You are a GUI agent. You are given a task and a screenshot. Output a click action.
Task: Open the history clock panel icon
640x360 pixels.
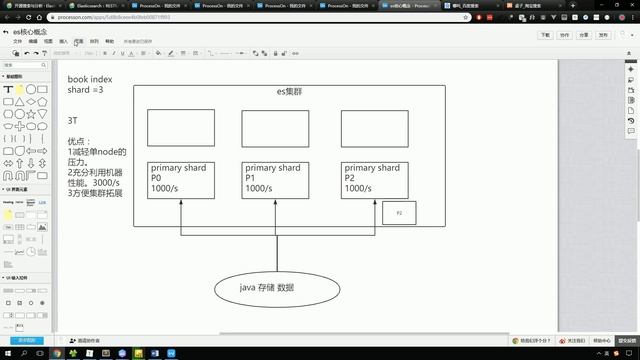[x=631, y=121]
